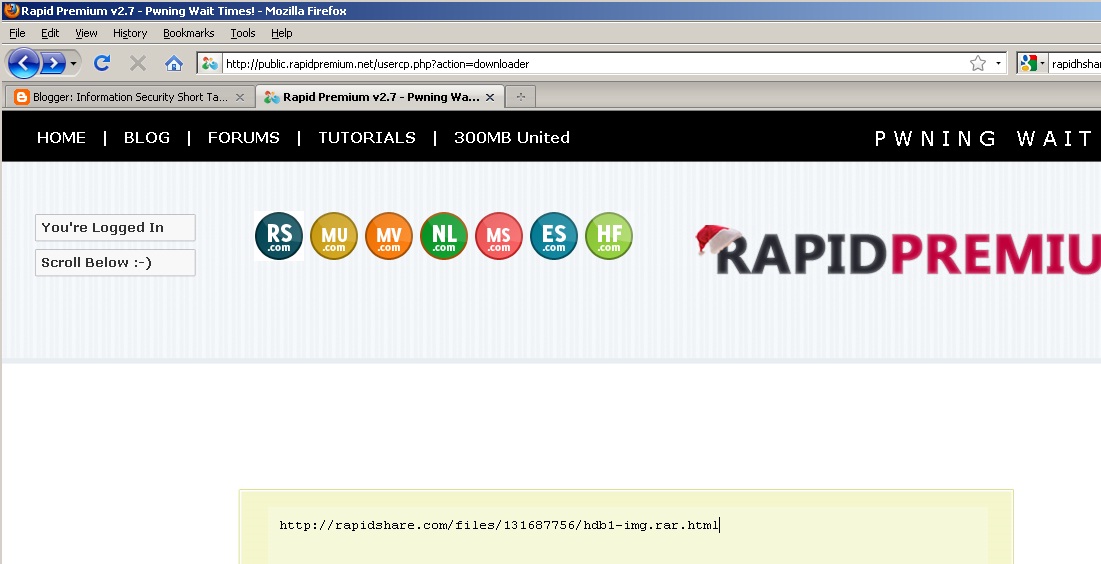
Task: Reload the current page
Action: click(102, 64)
